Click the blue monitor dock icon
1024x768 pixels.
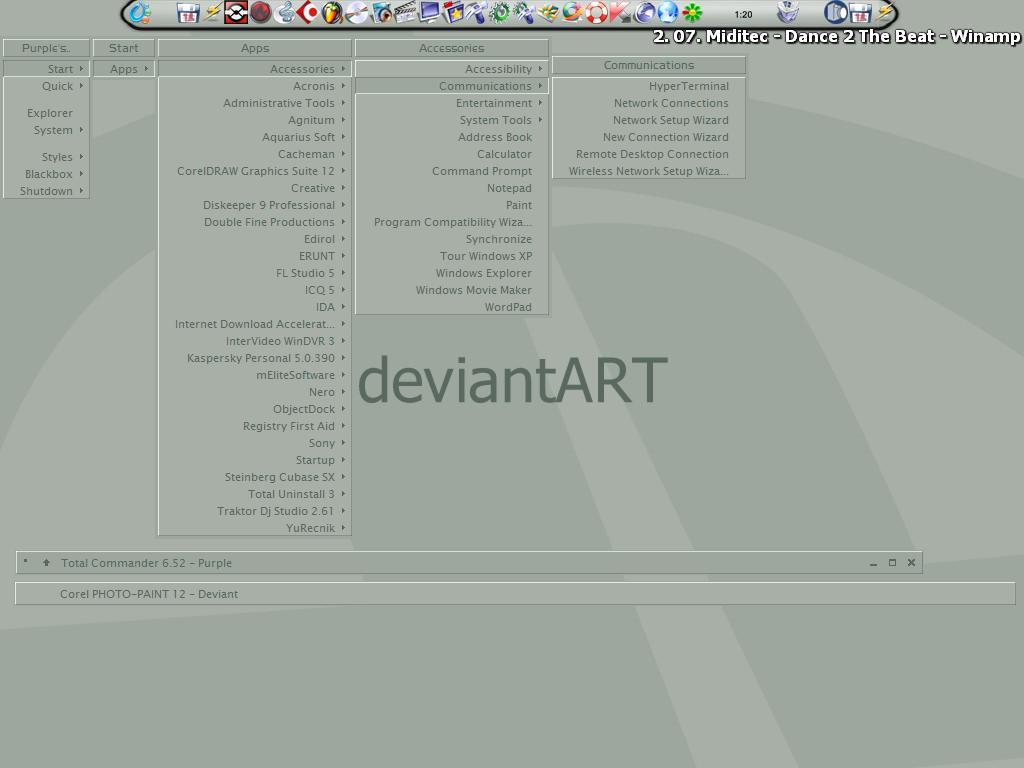tap(428, 13)
